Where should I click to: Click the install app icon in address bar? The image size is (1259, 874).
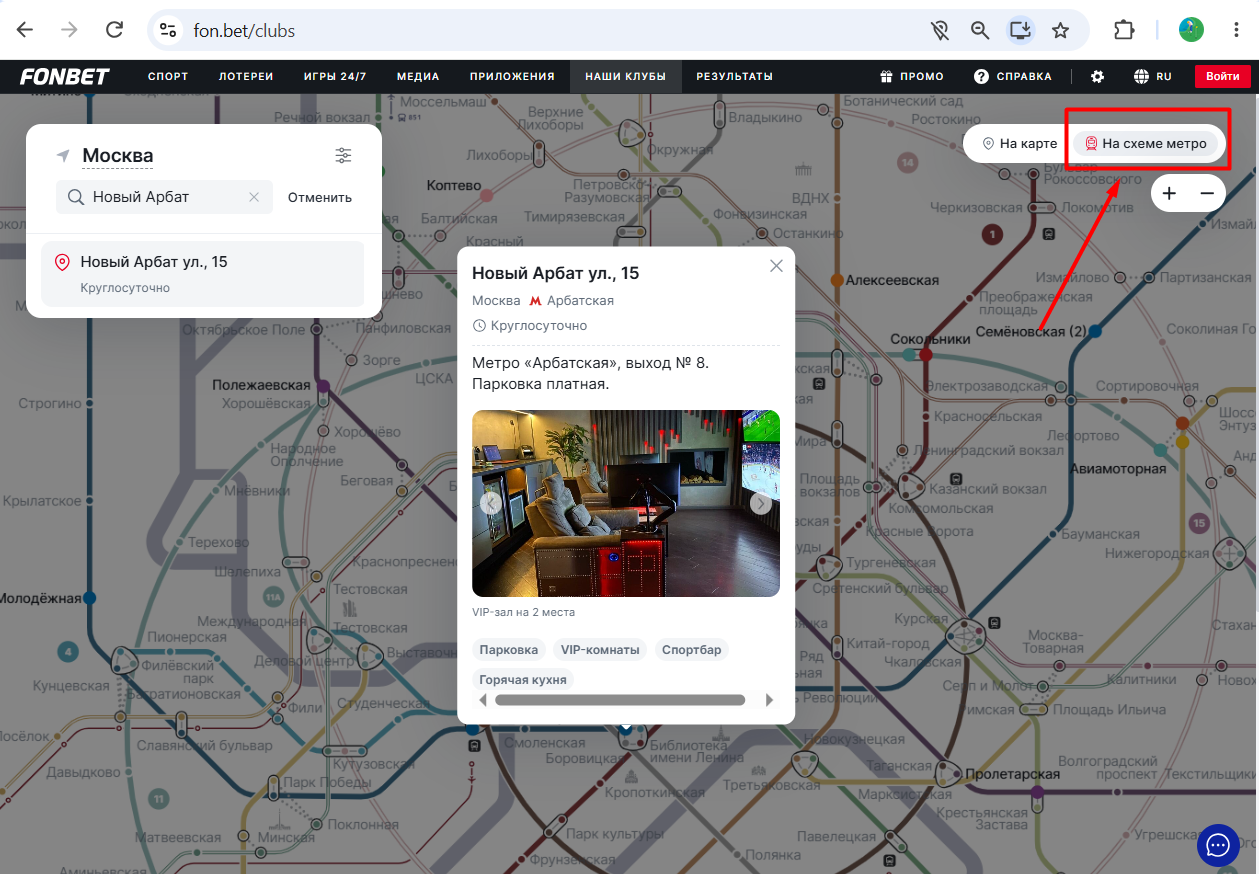click(1020, 30)
